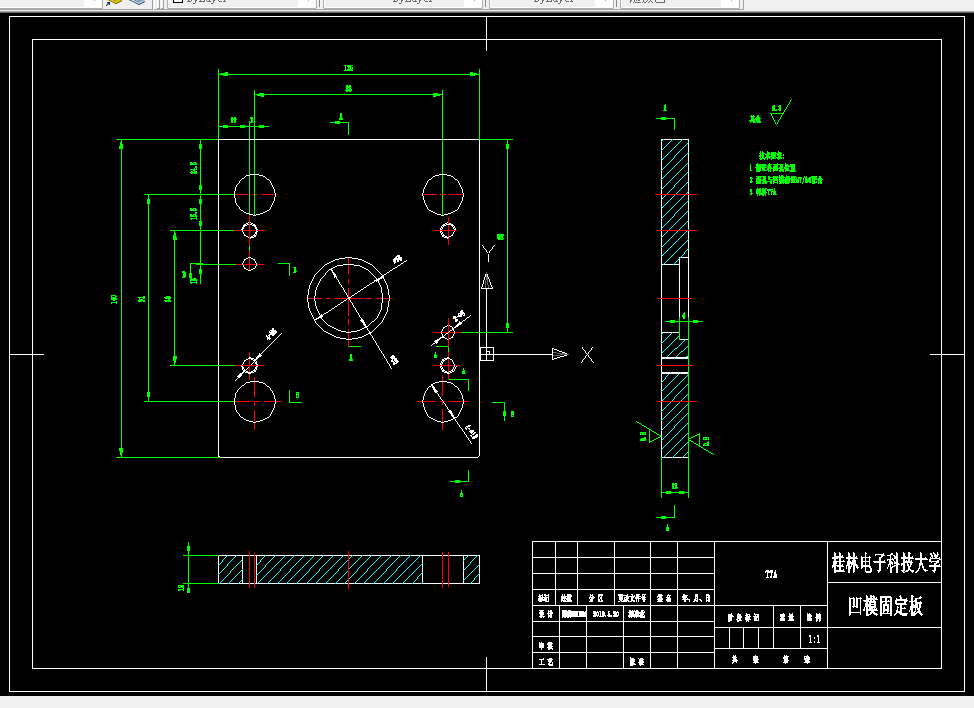Pick the top-left large hole center mark
Screen dimensions: 974x708
pos(255,194)
